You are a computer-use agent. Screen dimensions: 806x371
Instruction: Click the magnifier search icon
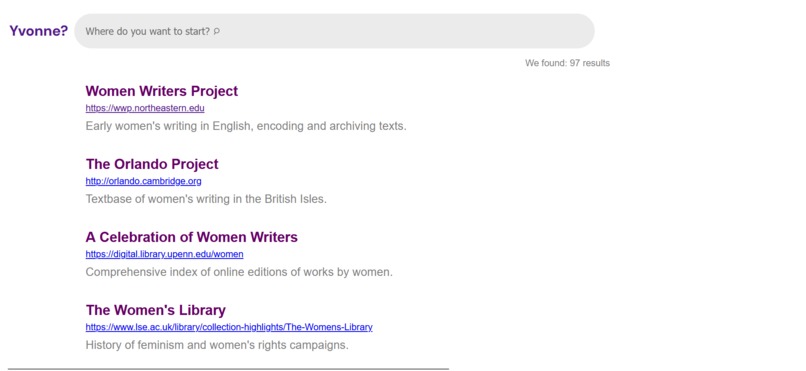tap(216, 31)
